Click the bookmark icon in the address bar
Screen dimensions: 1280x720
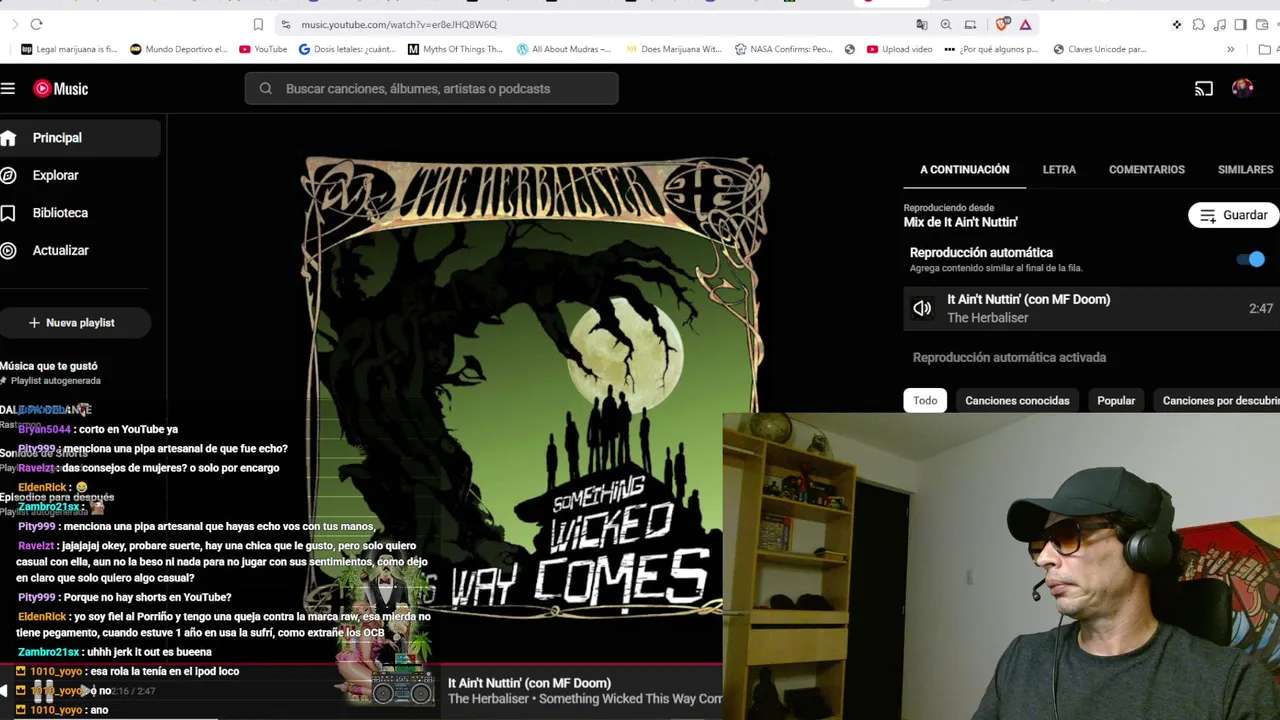click(258, 24)
